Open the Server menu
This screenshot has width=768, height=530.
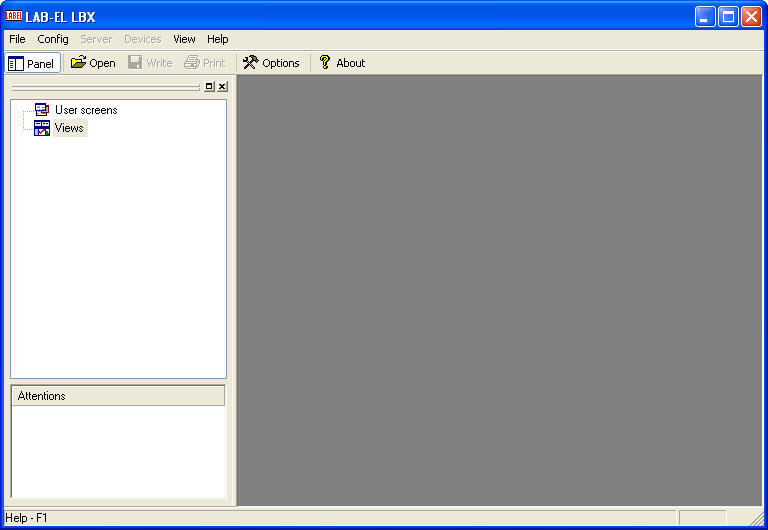click(96, 39)
